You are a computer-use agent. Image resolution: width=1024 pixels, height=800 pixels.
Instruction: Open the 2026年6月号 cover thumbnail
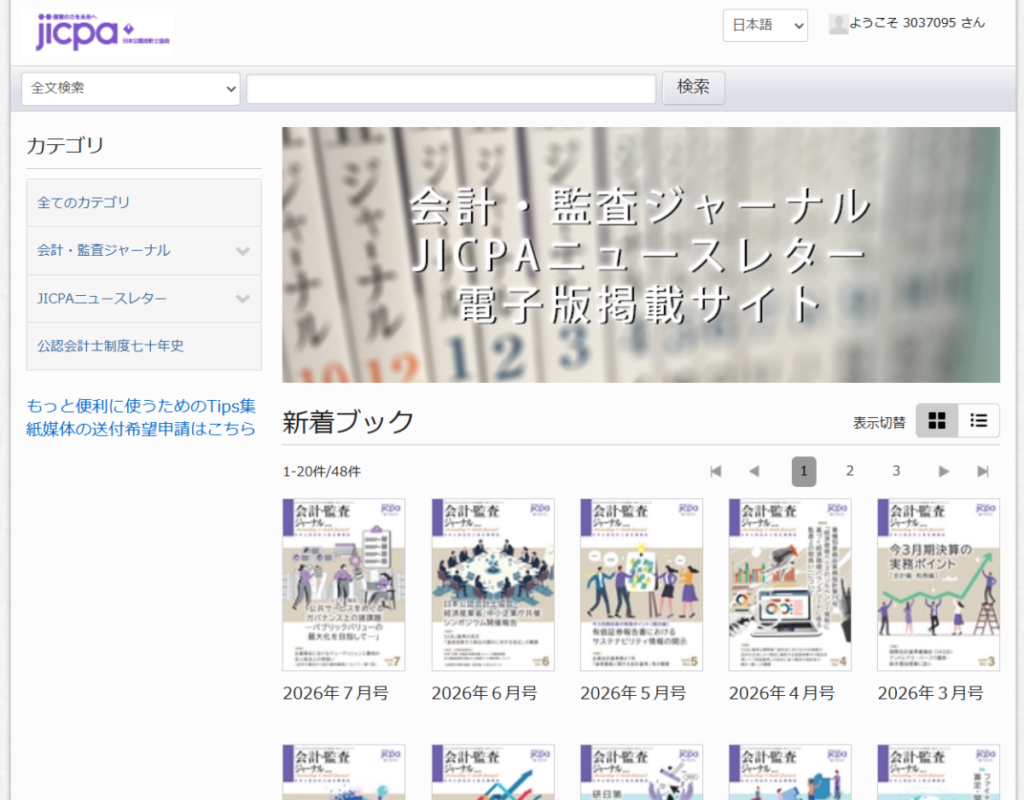tap(493, 585)
